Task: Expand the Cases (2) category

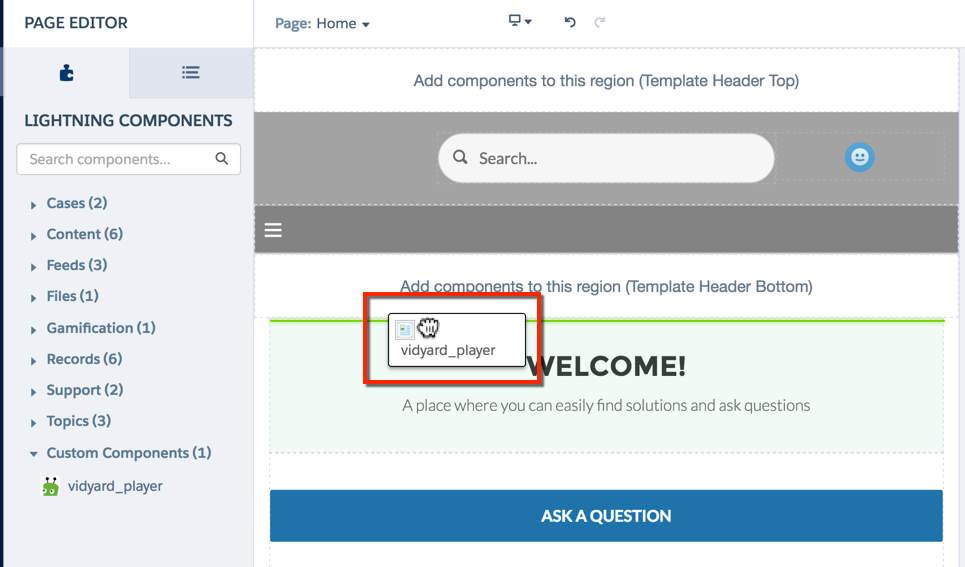Action: (x=76, y=203)
